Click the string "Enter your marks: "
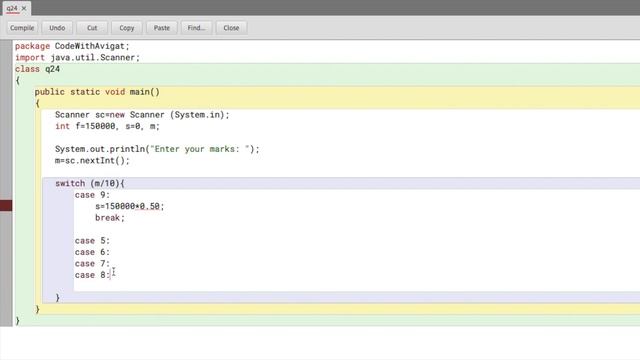Image resolution: width=640 pixels, height=360 pixels. pyautogui.click(x=200, y=149)
